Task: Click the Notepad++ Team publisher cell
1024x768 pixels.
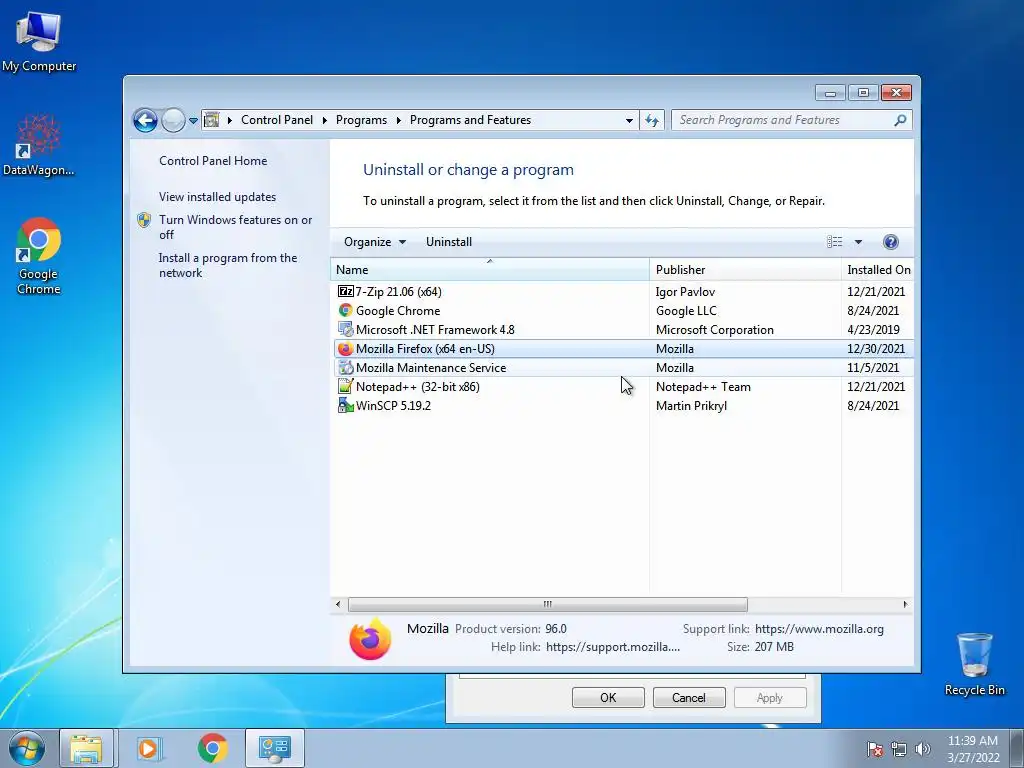Action: (703, 386)
